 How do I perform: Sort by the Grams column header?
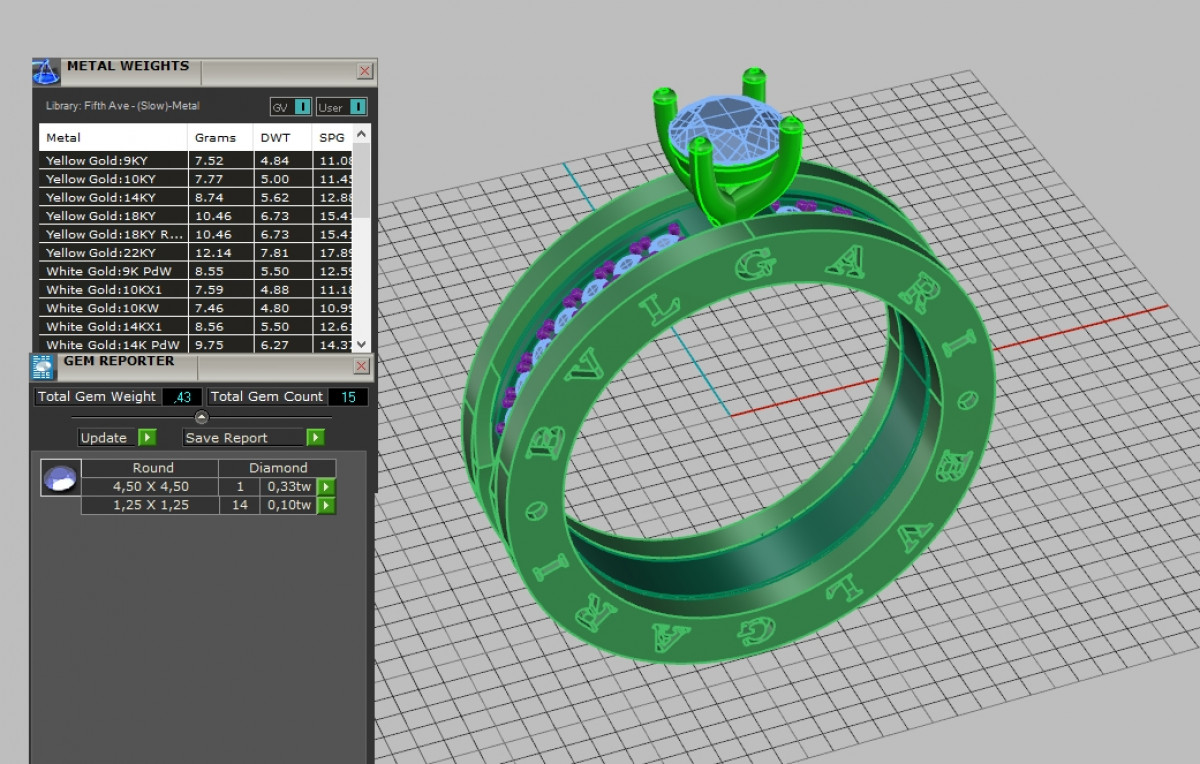point(216,137)
